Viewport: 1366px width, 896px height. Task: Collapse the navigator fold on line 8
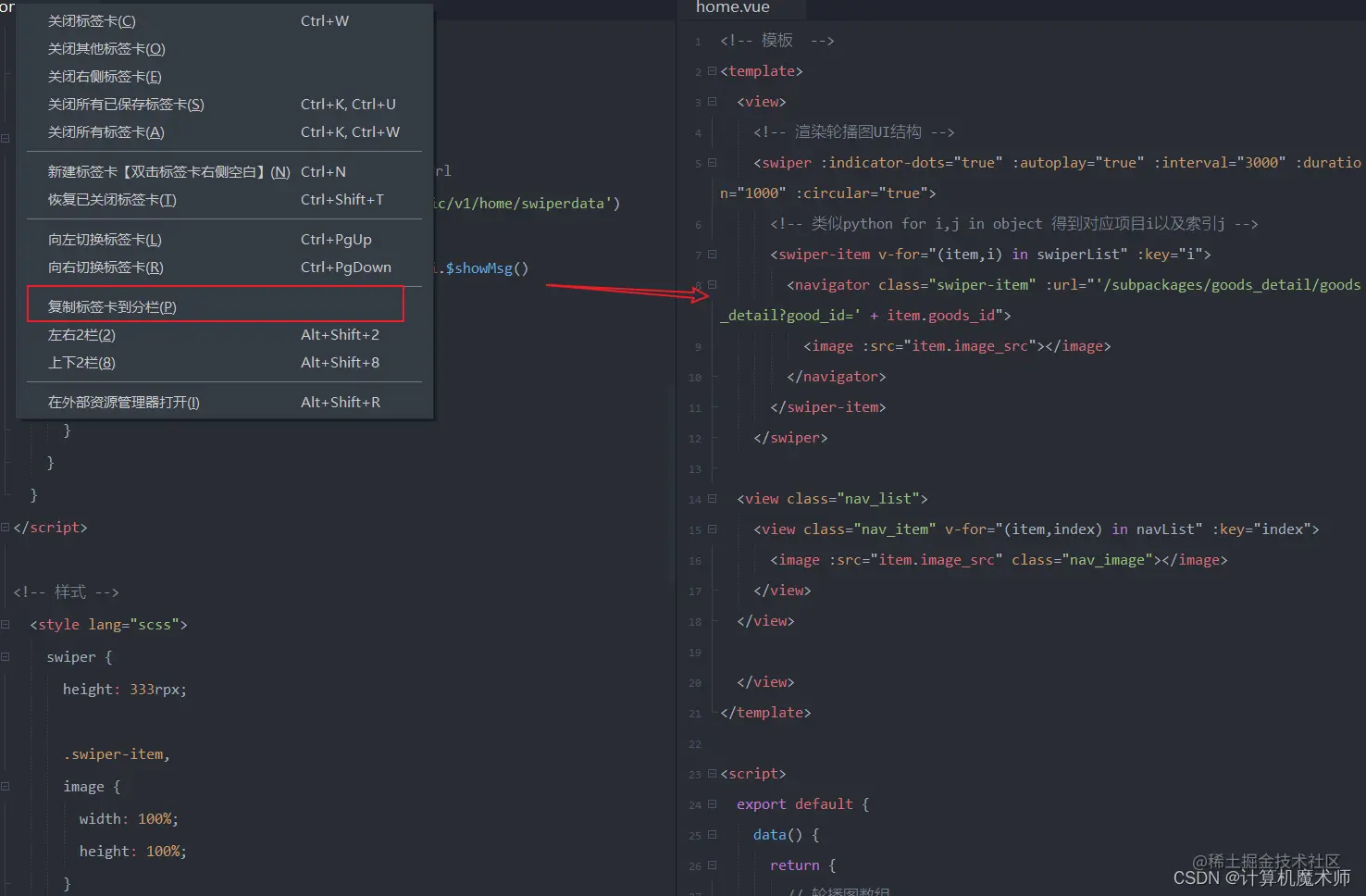[712, 284]
